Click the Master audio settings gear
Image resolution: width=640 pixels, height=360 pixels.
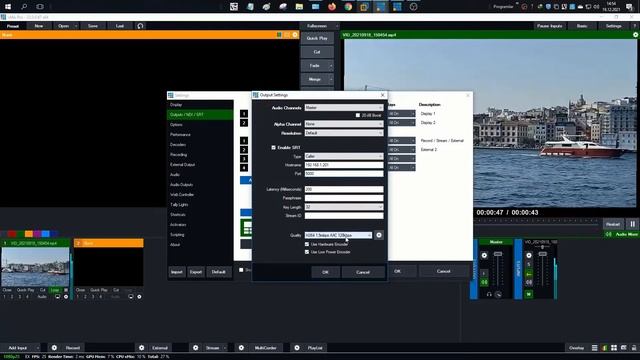[x=484, y=255]
